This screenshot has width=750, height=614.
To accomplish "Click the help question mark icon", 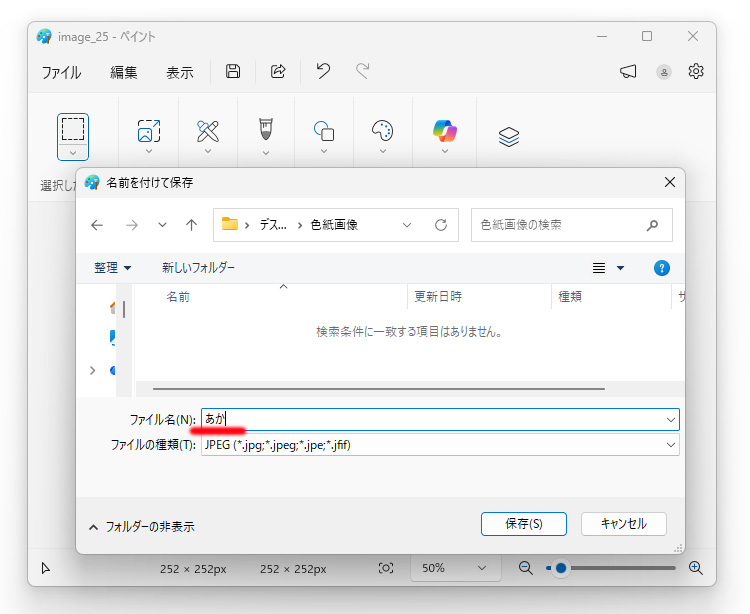I will (661, 268).
